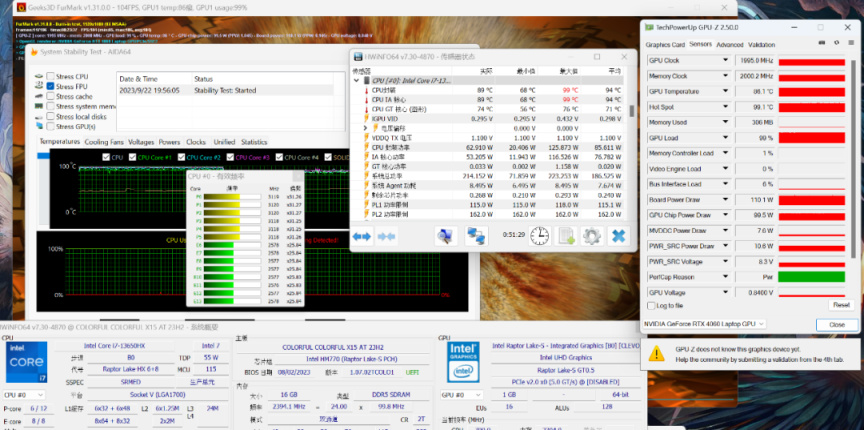Viewport: 864px width, 430px height.
Task: Click the Stress local disks drive icon
Action: click(39, 116)
